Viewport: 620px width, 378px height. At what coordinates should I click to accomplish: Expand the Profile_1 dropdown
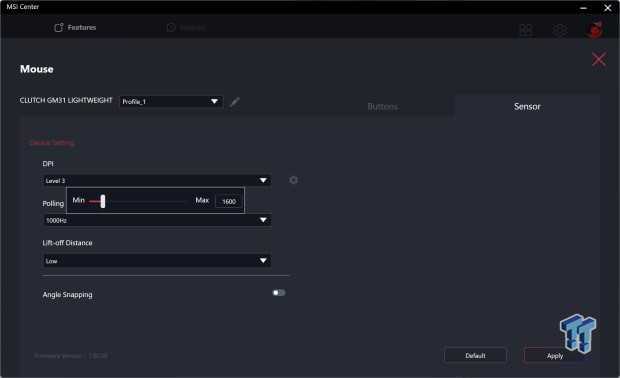pyautogui.click(x=171, y=102)
